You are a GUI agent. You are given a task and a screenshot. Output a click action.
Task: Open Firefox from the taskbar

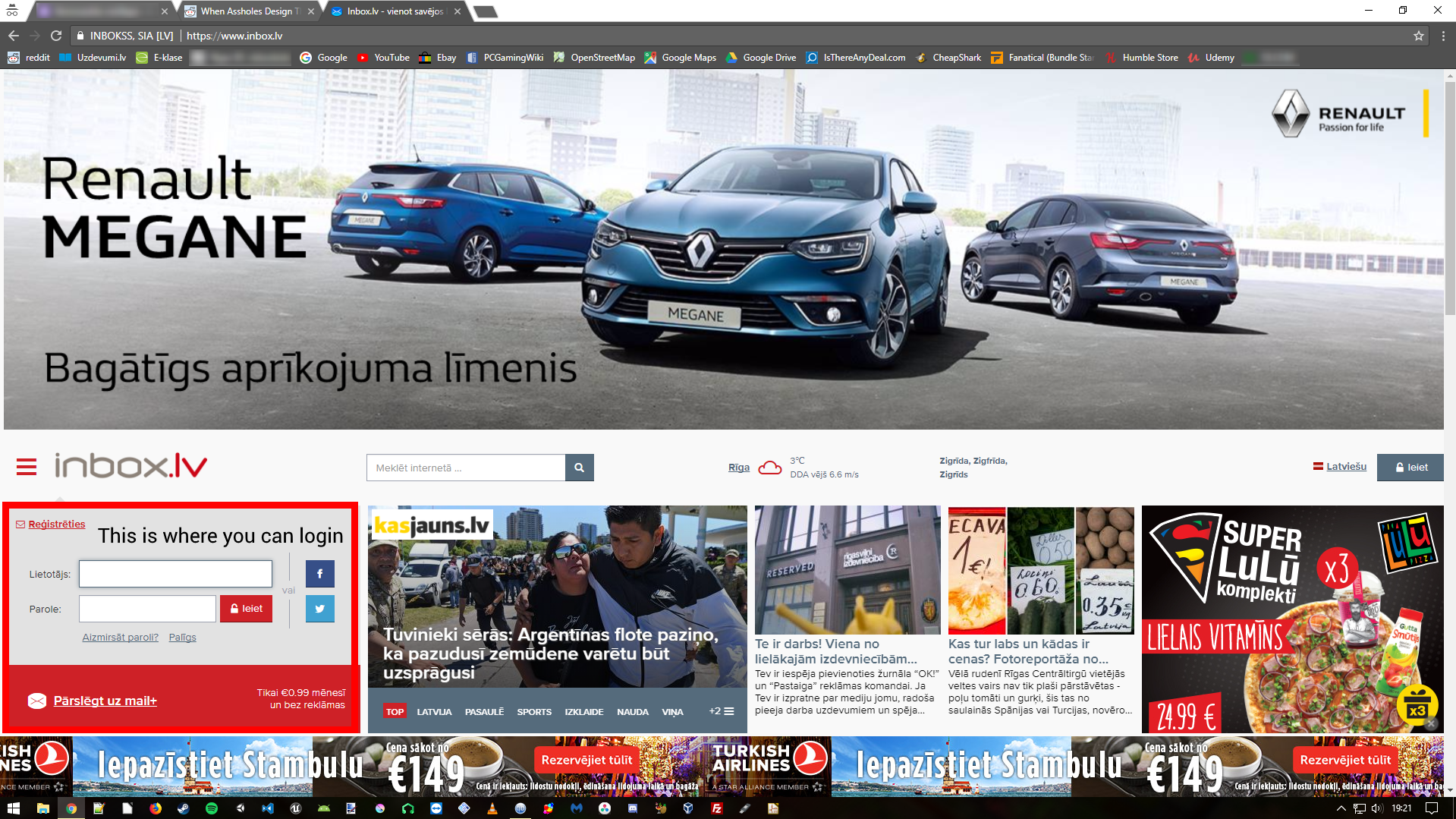click(156, 808)
